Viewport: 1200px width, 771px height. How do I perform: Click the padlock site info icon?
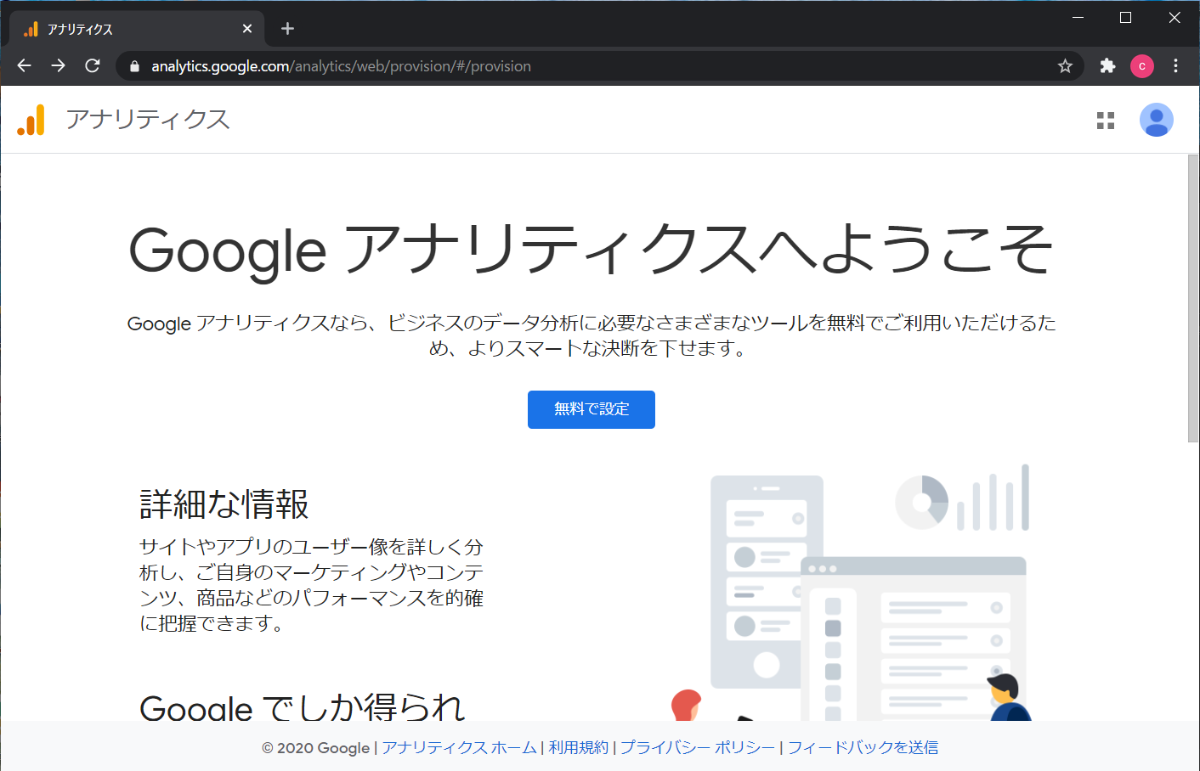click(x=135, y=66)
